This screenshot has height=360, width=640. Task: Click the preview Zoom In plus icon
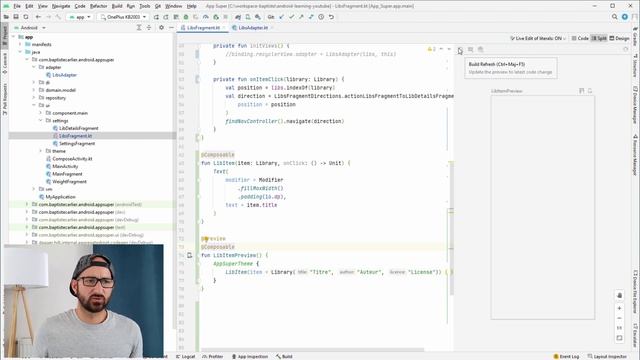pos(619,308)
